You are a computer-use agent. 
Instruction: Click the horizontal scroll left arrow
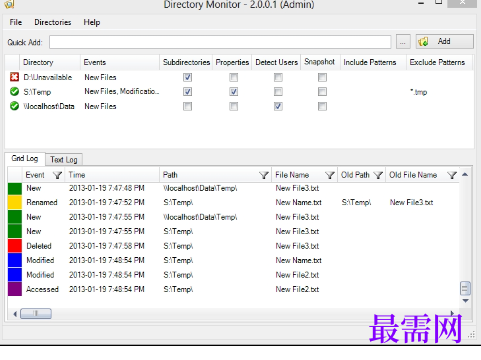[15, 314]
